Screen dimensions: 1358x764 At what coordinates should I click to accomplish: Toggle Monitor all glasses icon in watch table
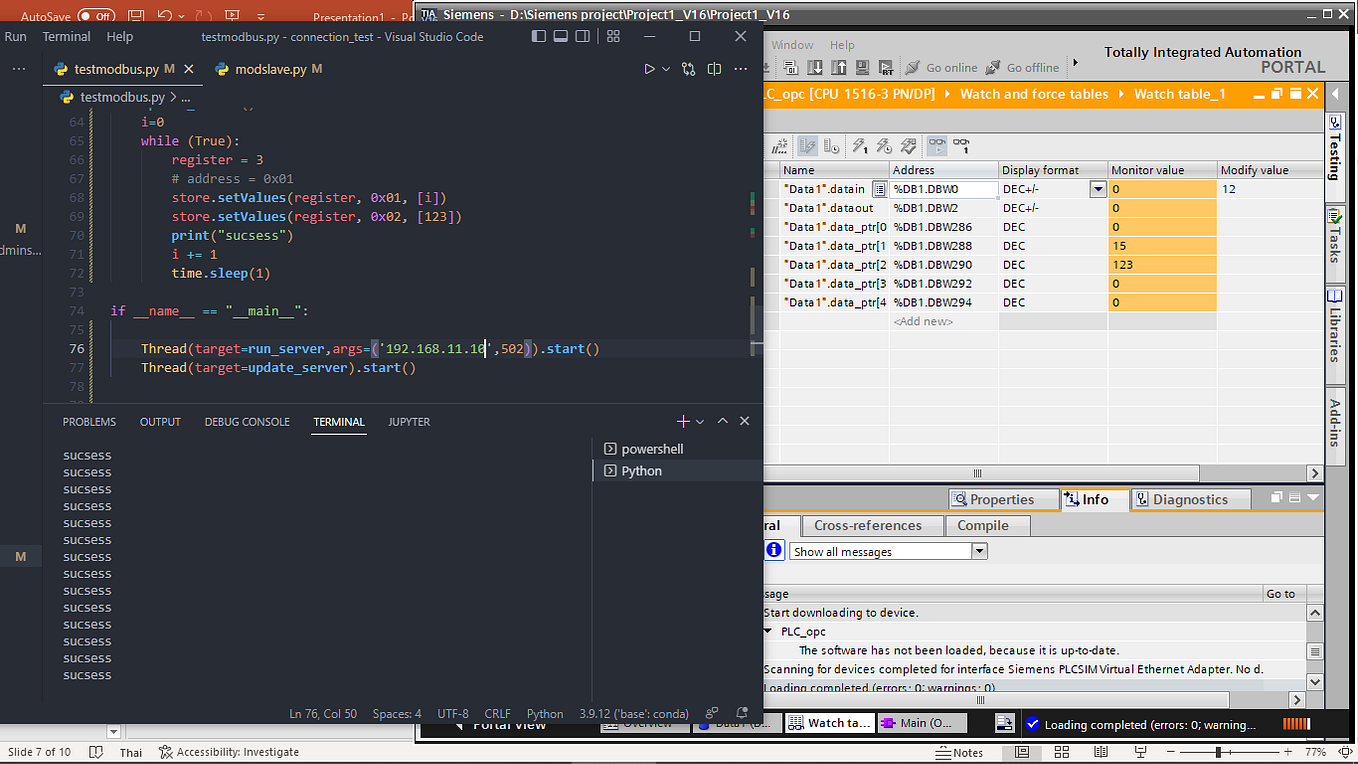[937, 146]
